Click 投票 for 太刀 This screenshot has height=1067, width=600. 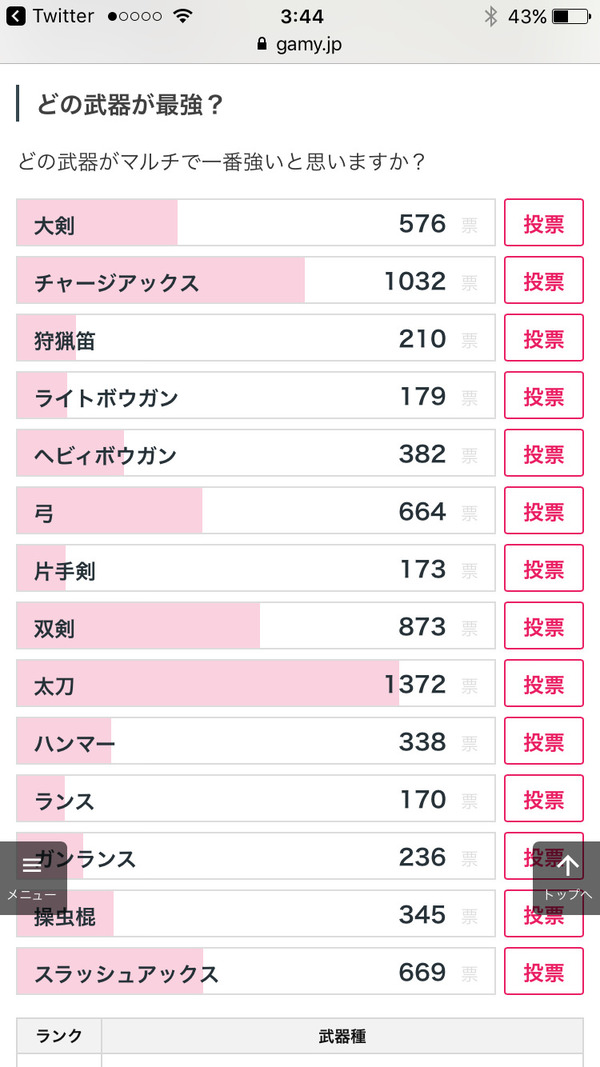544,683
